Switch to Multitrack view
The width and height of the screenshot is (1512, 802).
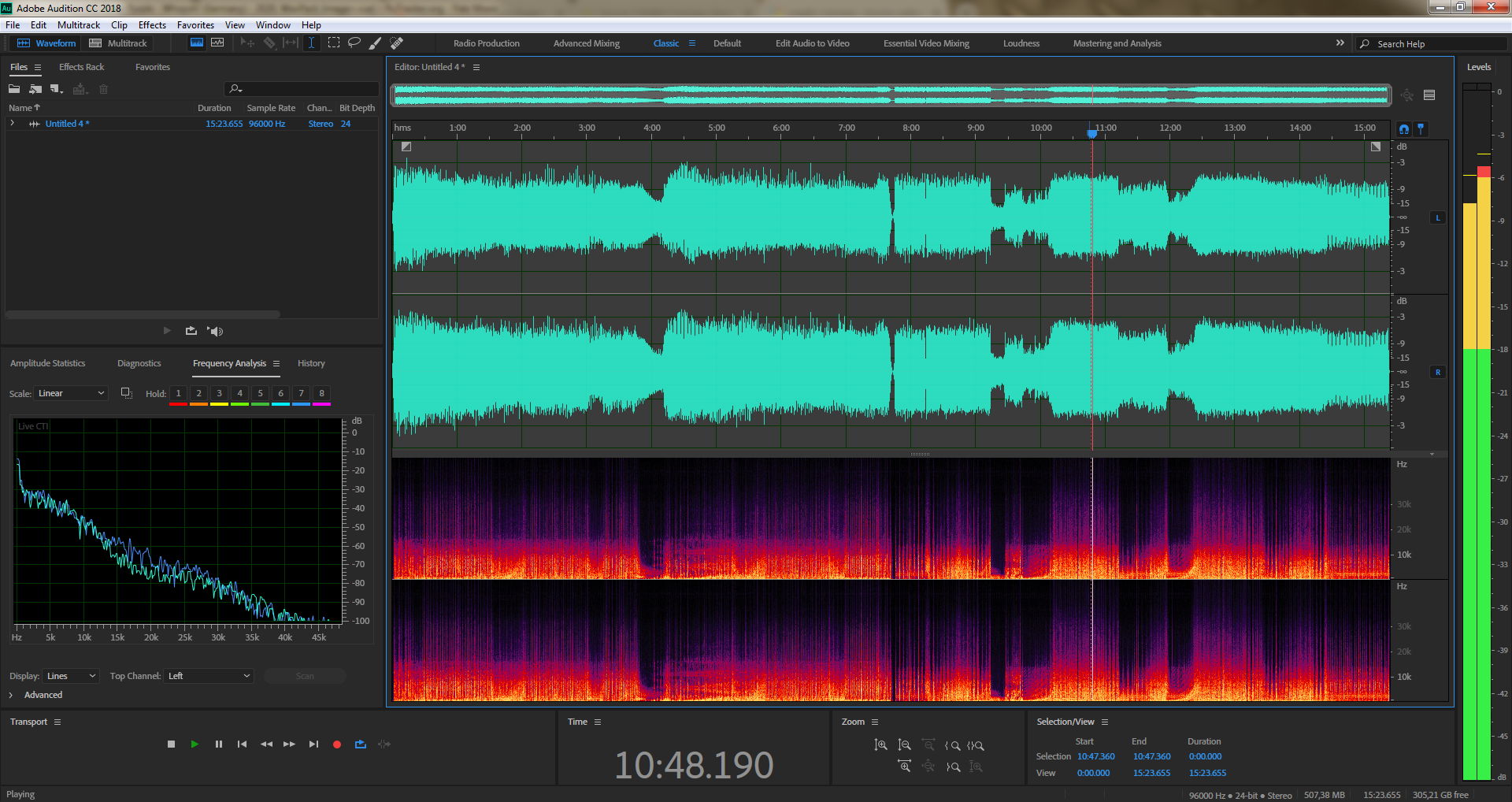(119, 43)
